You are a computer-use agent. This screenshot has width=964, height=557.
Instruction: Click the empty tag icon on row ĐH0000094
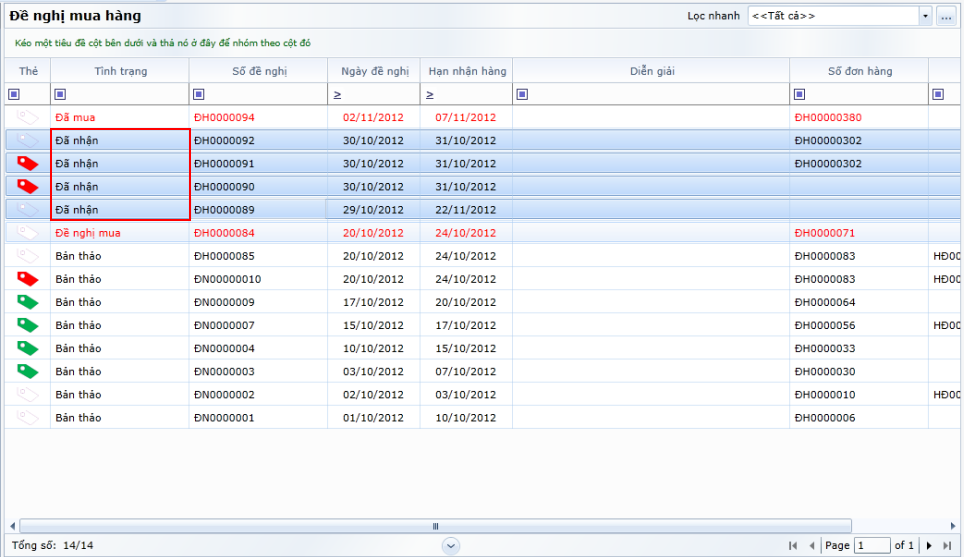pos(27,117)
